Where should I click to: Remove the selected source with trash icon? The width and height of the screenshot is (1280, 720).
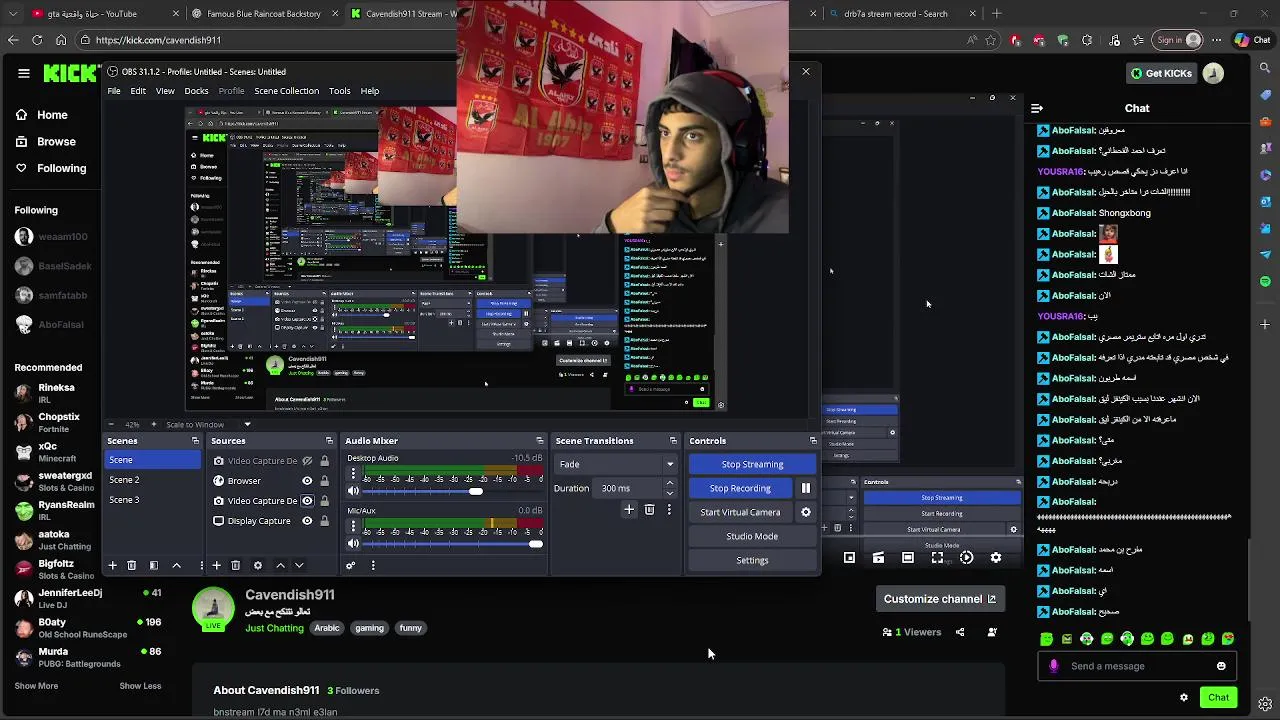coord(236,565)
